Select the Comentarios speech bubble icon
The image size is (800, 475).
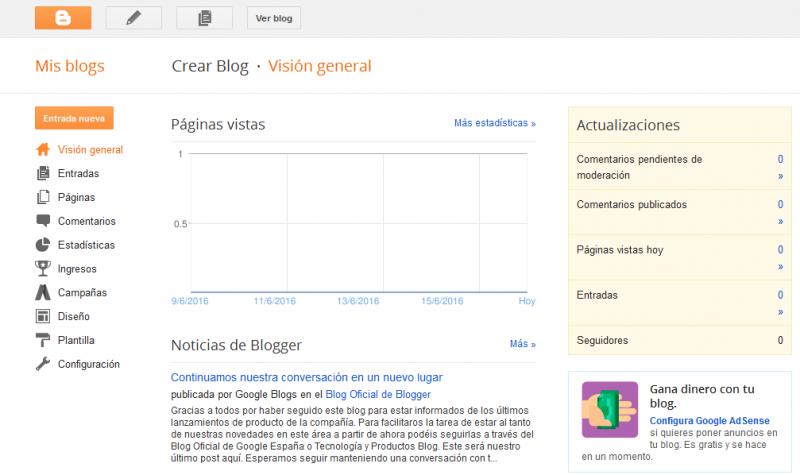pyautogui.click(x=43, y=221)
